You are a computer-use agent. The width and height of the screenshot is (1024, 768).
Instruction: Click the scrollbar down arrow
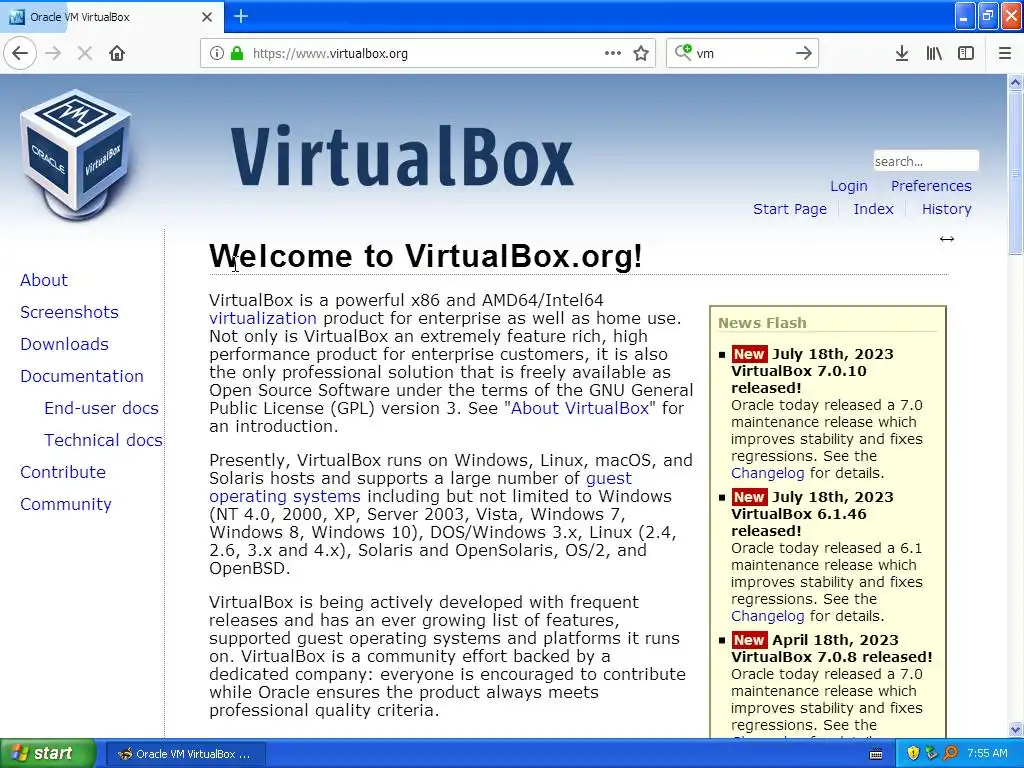coord(1015,729)
